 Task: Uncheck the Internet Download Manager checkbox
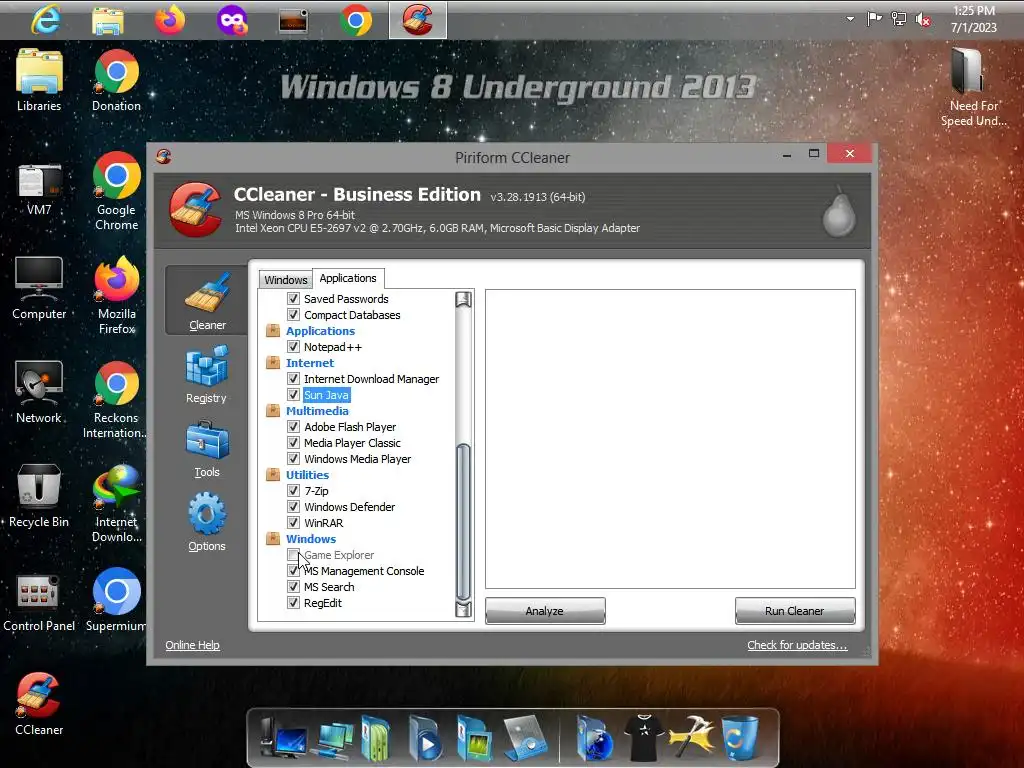point(293,379)
